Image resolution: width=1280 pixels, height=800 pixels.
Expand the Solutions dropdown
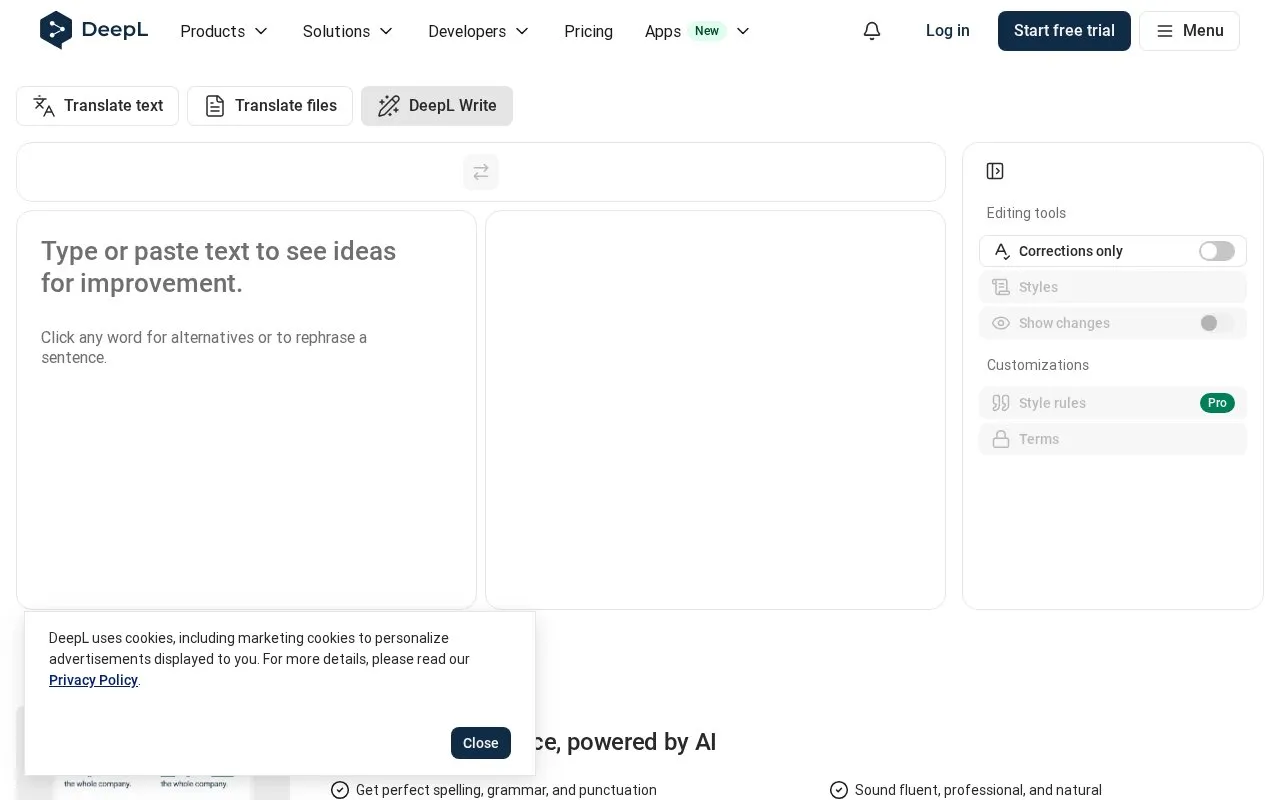[x=349, y=31]
